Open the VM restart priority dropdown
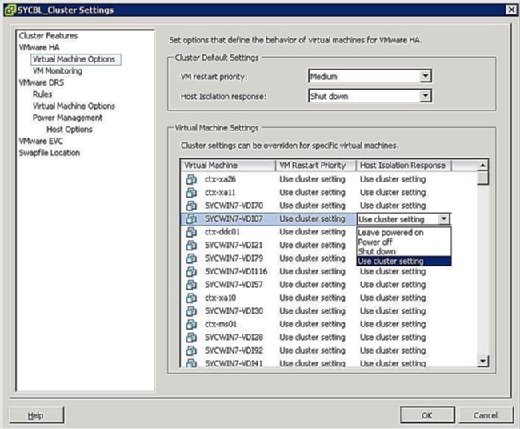520x429 pixels. tap(425, 76)
